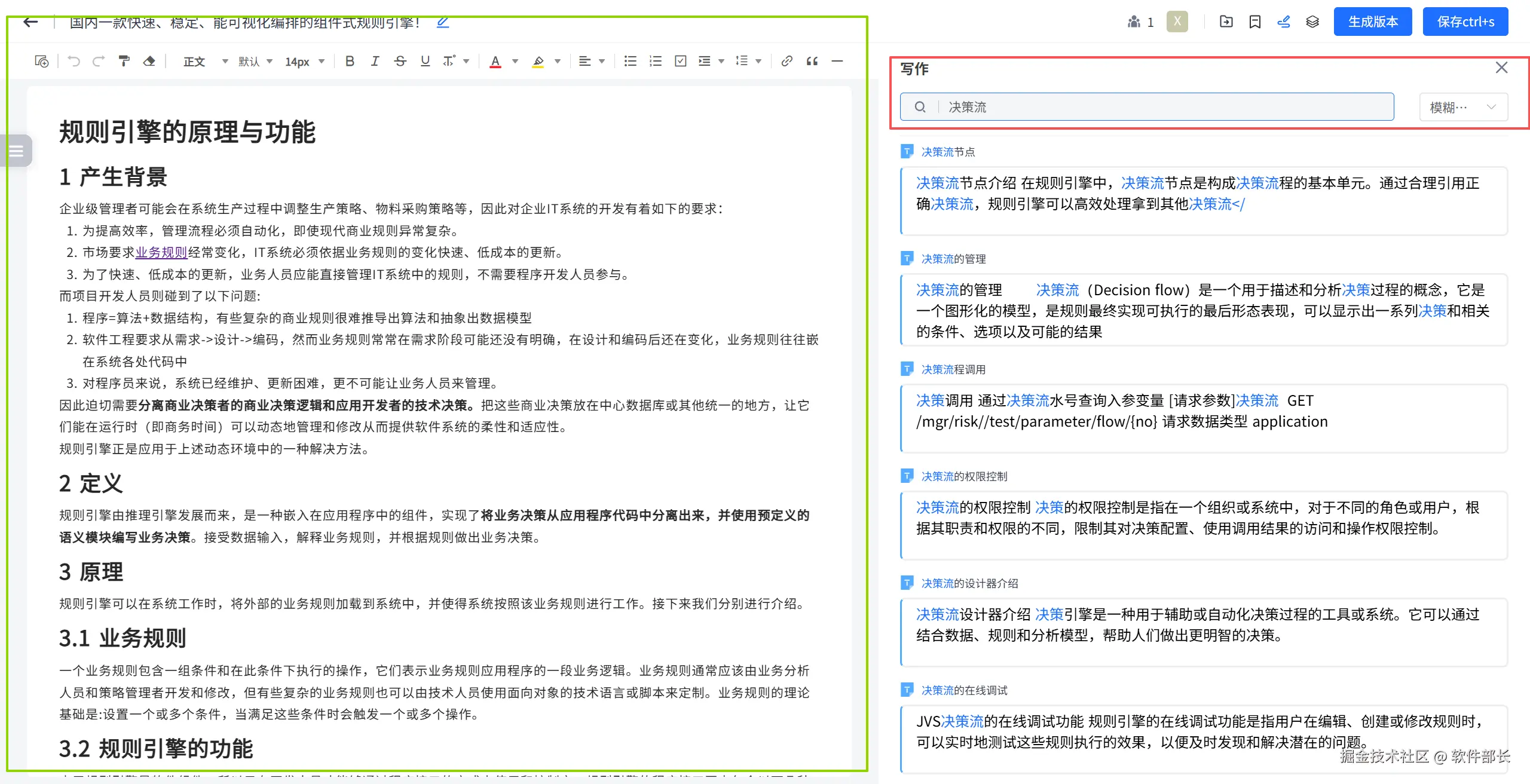Click the eraser clear-format icon

pos(149,61)
